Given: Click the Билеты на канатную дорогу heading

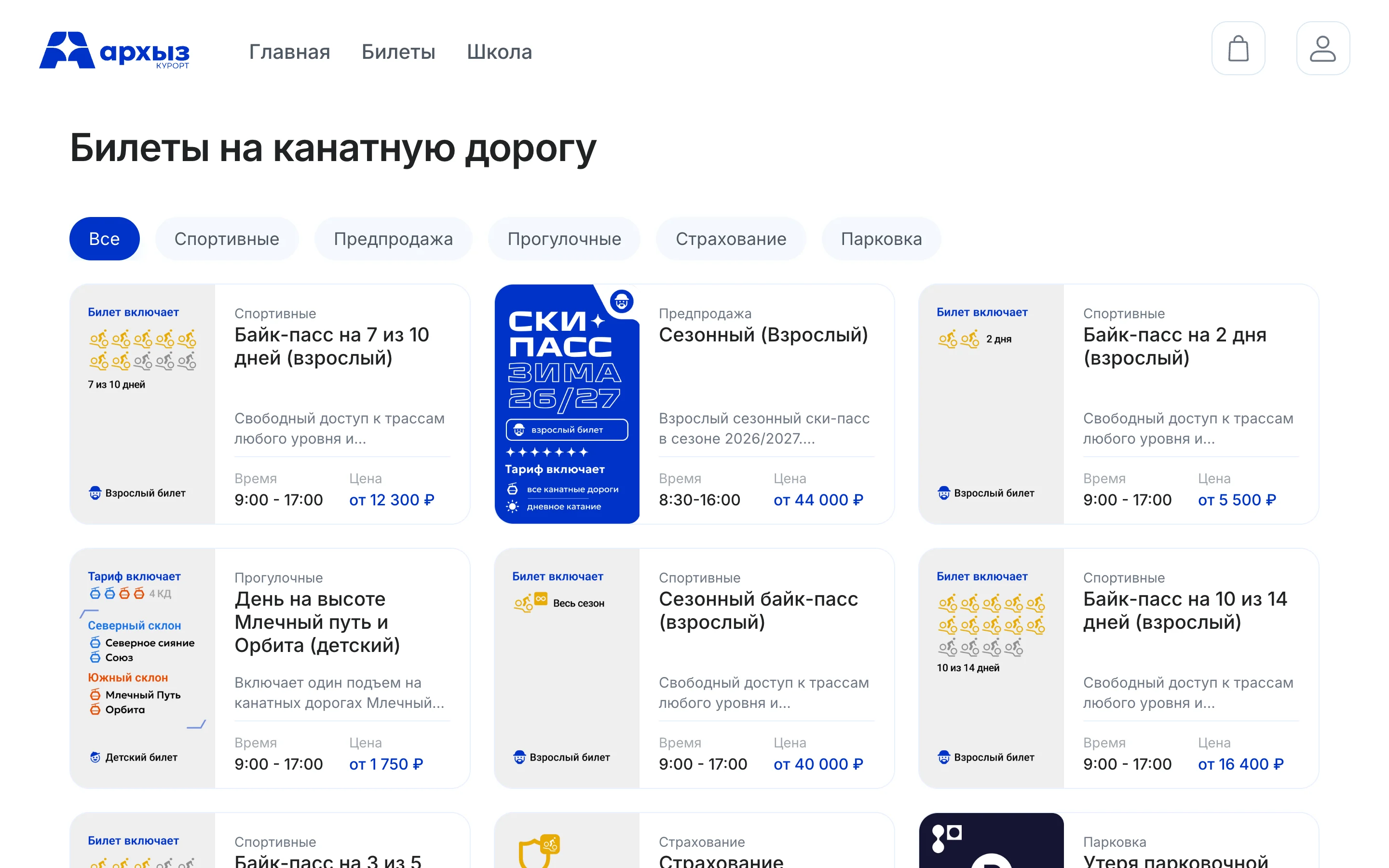Looking at the screenshot, I should click(333, 149).
